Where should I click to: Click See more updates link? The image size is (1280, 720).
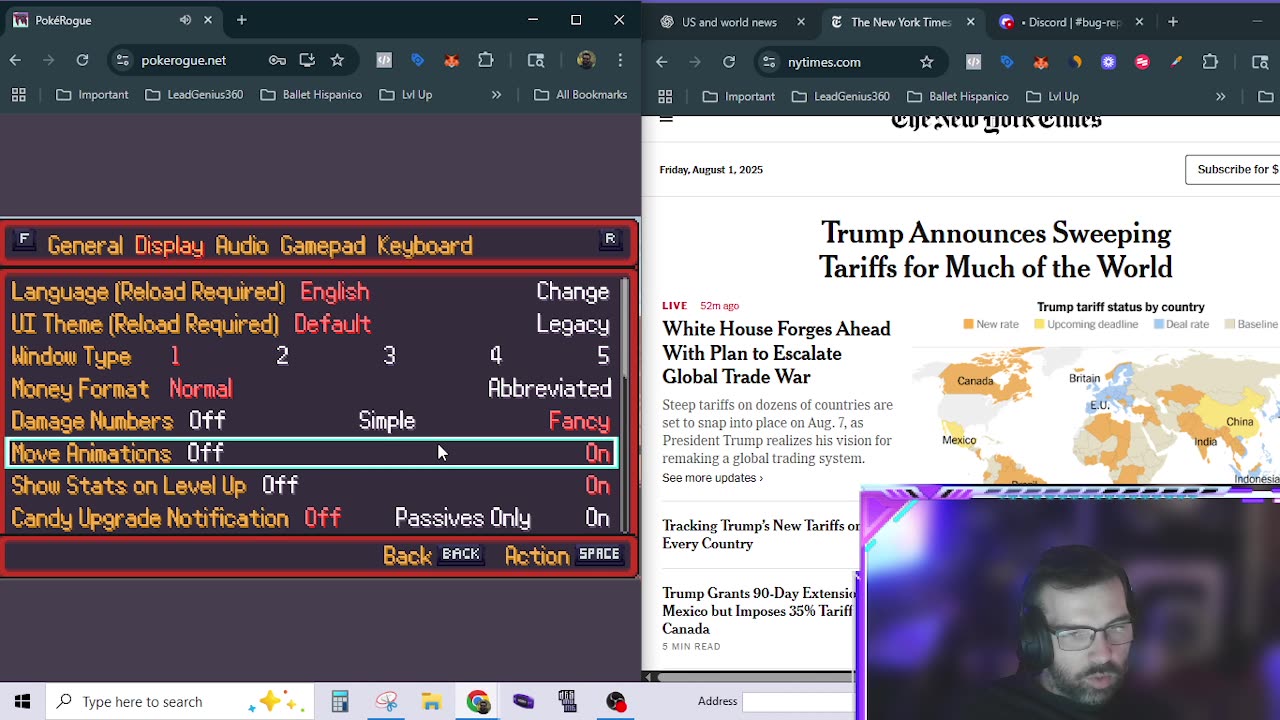tap(712, 478)
